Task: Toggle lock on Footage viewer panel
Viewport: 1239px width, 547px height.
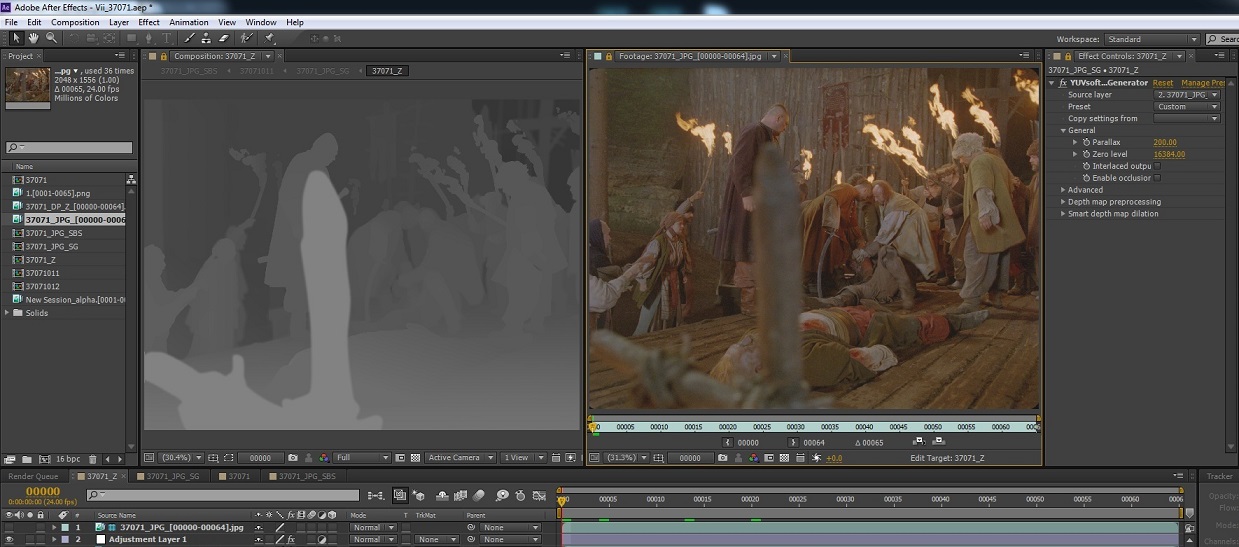Action: 610,56
